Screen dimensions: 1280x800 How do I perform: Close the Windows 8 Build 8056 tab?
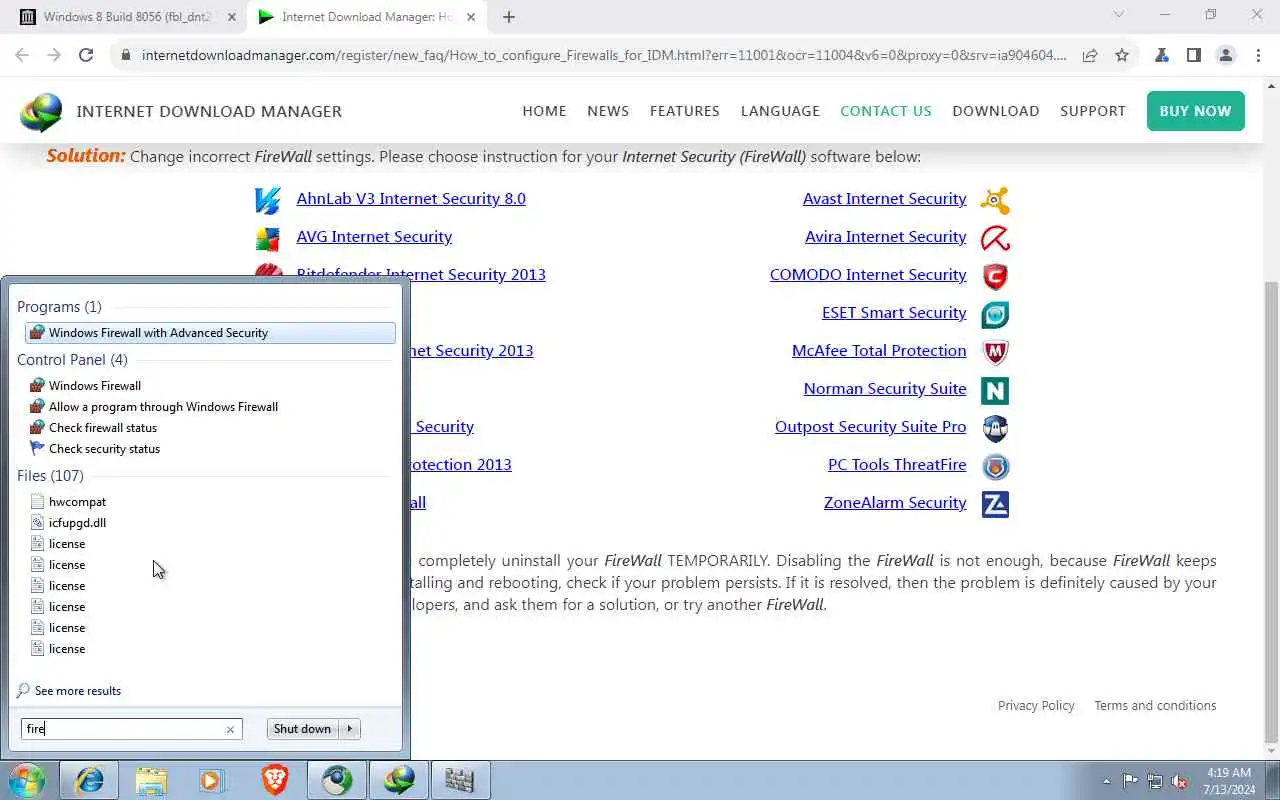click(232, 17)
